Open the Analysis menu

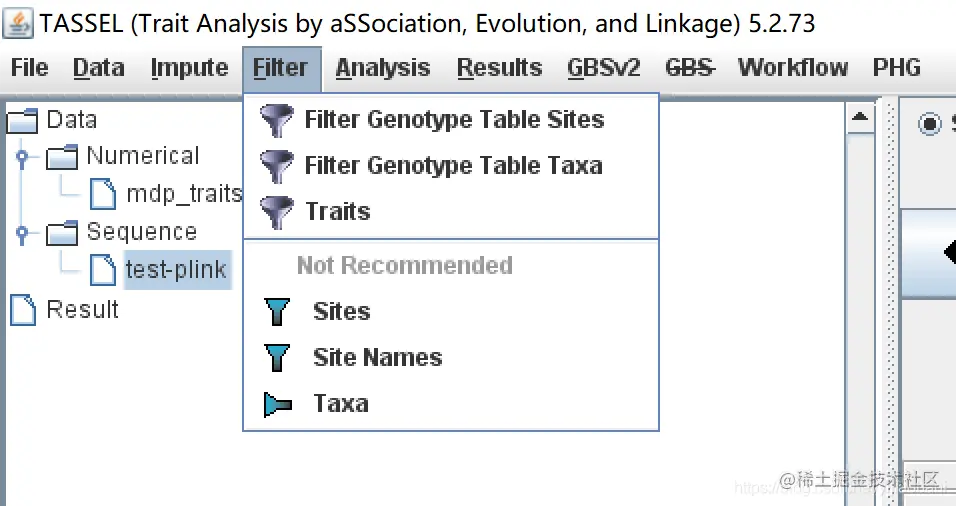coord(383,68)
